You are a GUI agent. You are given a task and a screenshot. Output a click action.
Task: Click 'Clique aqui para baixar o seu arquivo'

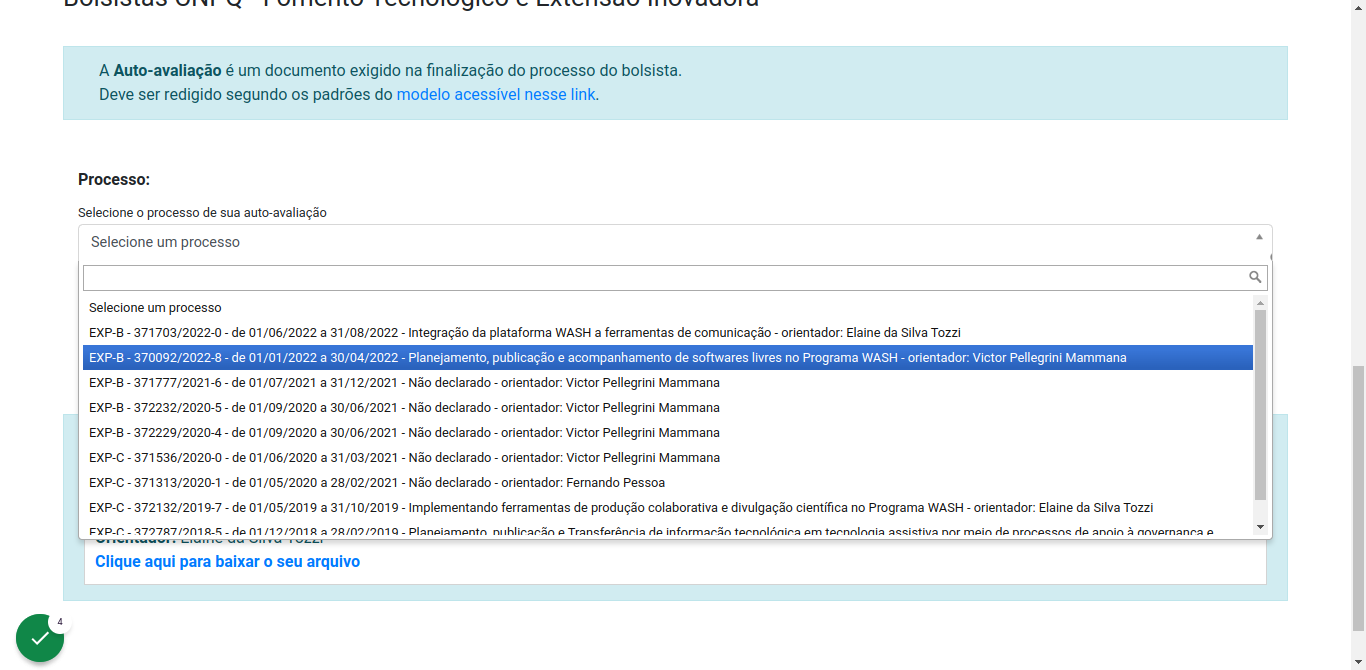(227, 562)
